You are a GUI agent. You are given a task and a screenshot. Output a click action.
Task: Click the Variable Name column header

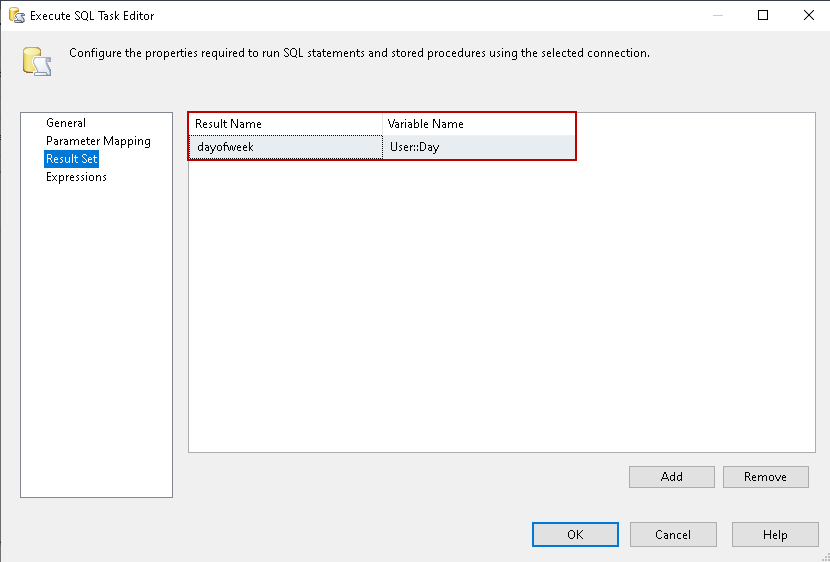point(478,124)
